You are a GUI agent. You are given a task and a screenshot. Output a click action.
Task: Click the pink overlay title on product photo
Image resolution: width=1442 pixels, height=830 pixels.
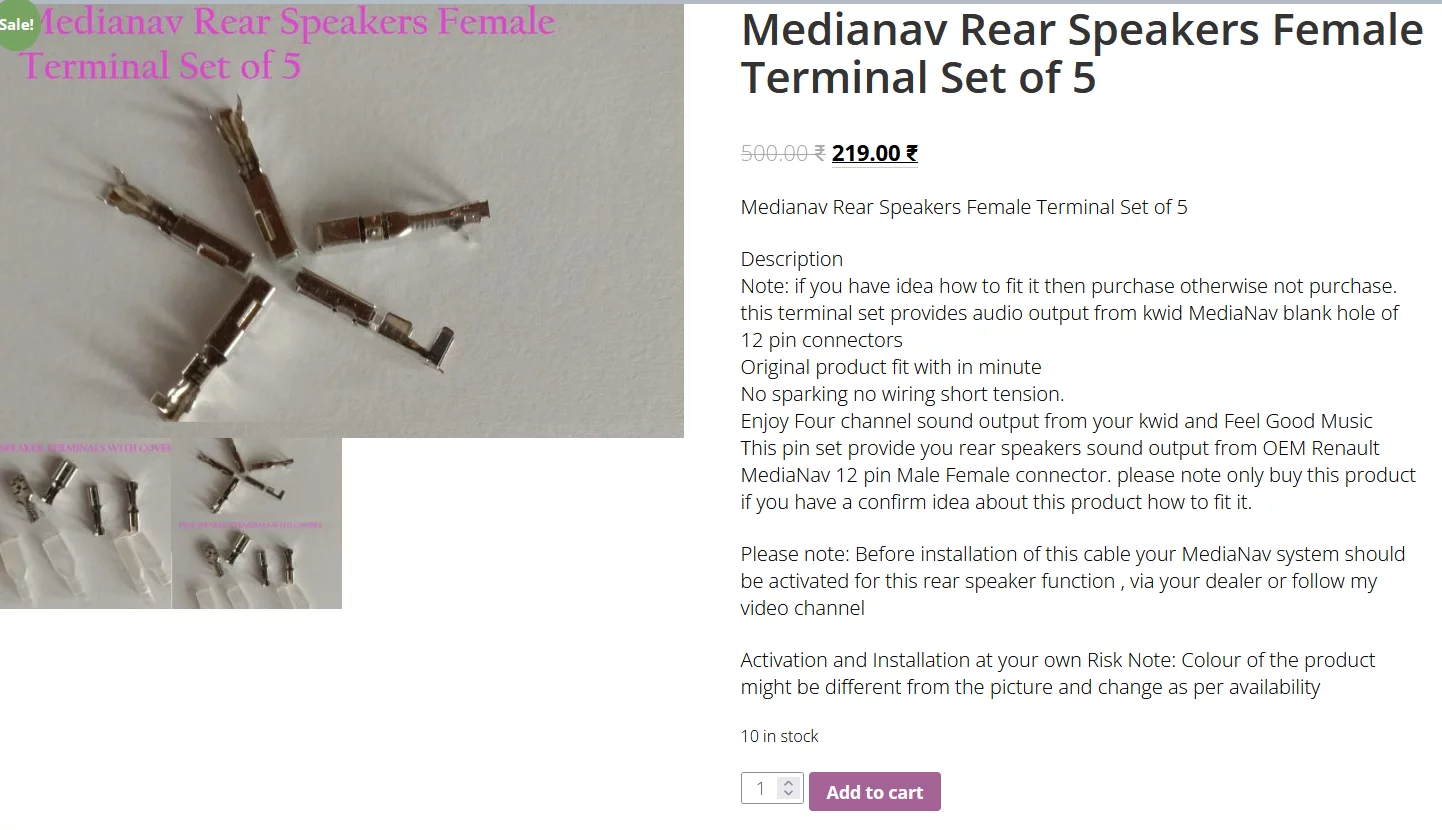pyautogui.click(x=288, y=44)
